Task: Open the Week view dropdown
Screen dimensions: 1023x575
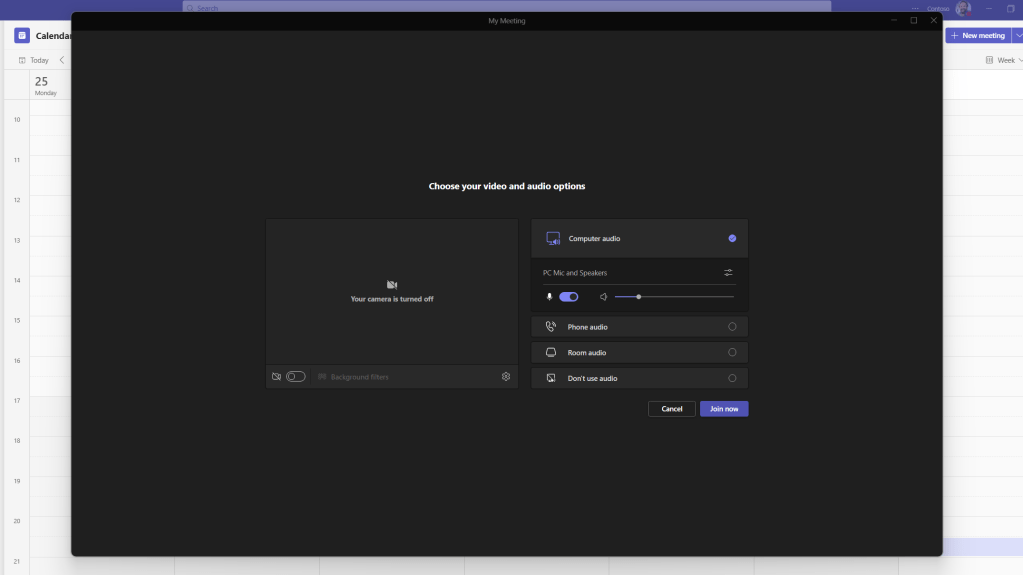Action: coord(1005,60)
